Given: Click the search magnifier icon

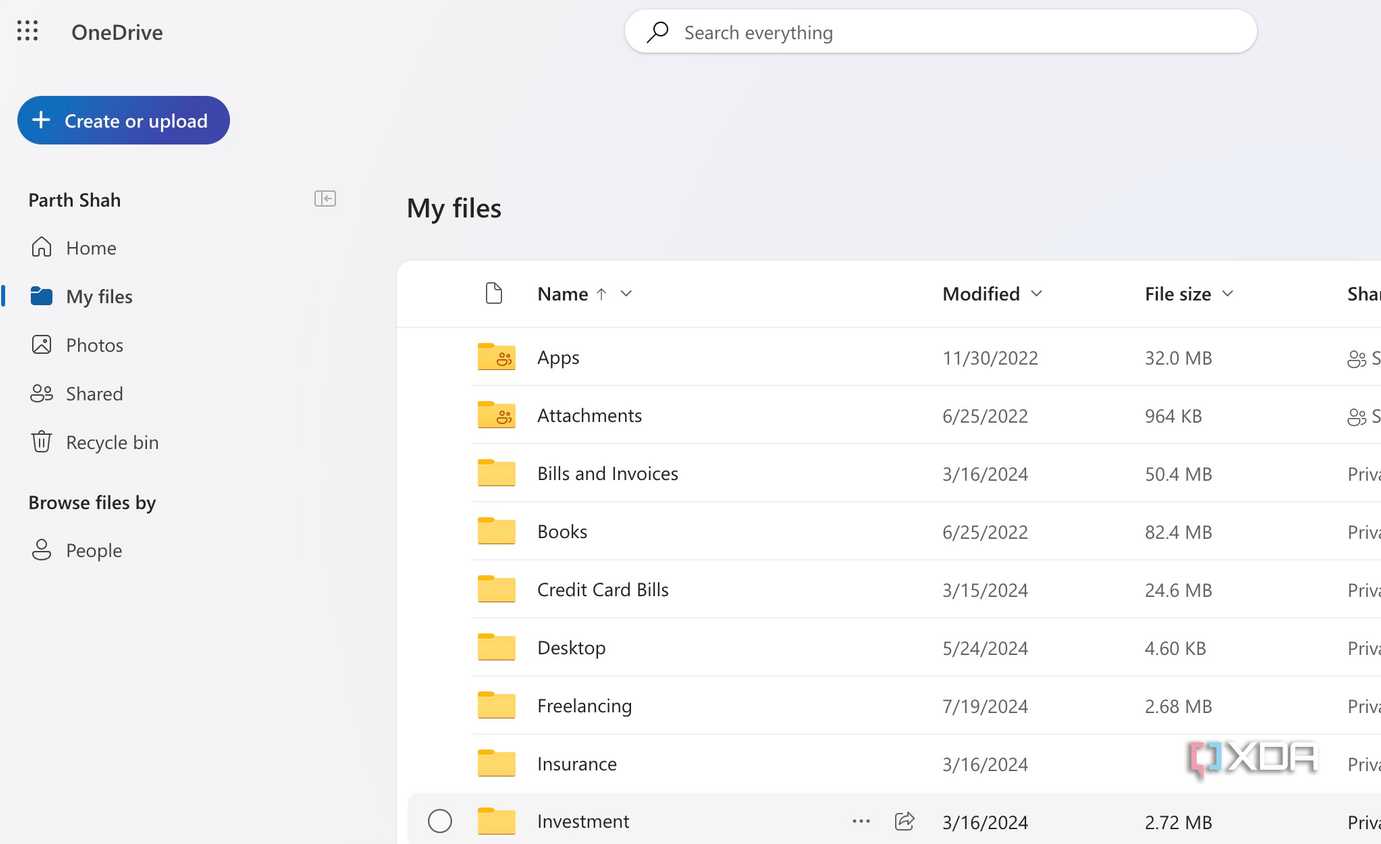Looking at the screenshot, I should [657, 32].
